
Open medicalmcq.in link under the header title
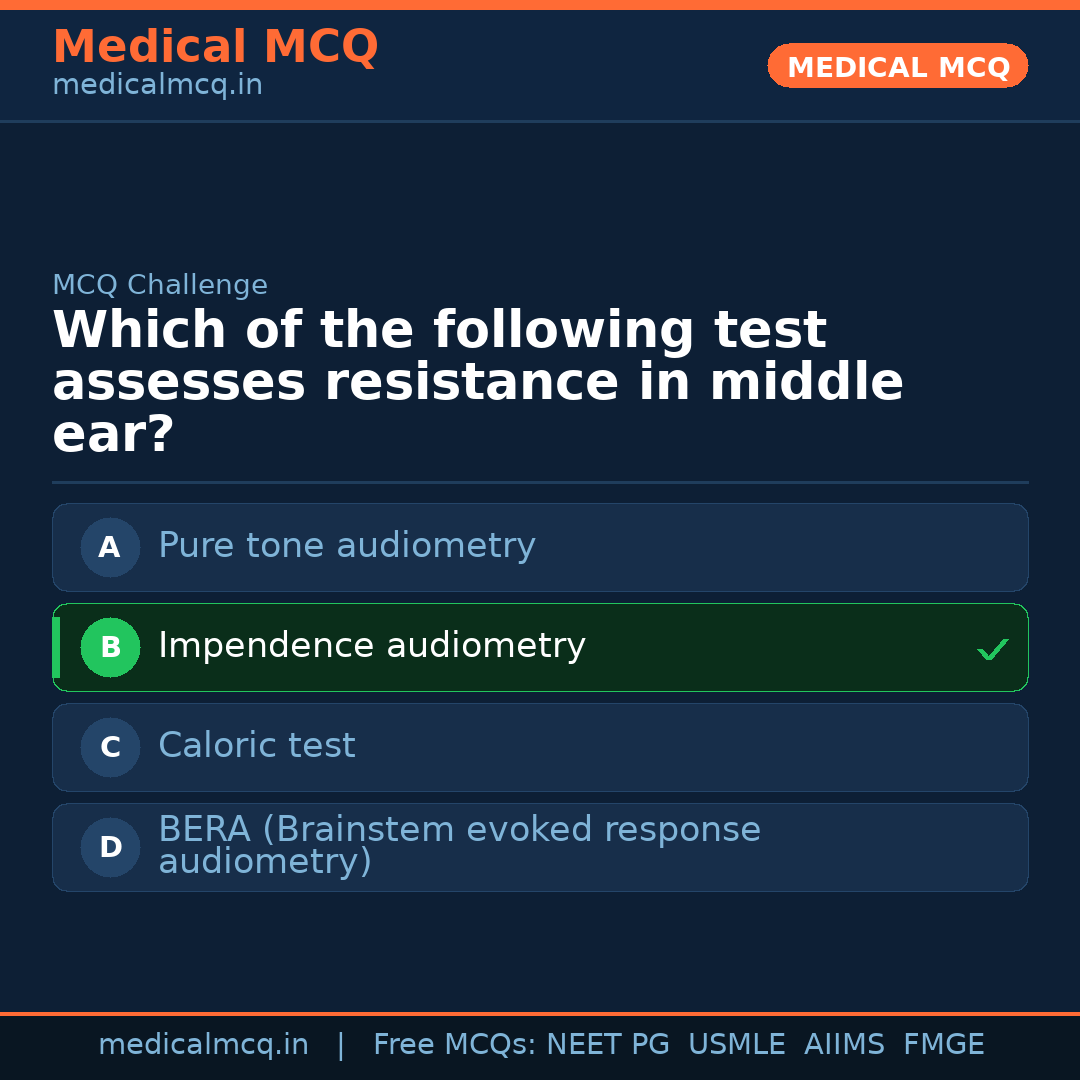[x=157, y=86]
